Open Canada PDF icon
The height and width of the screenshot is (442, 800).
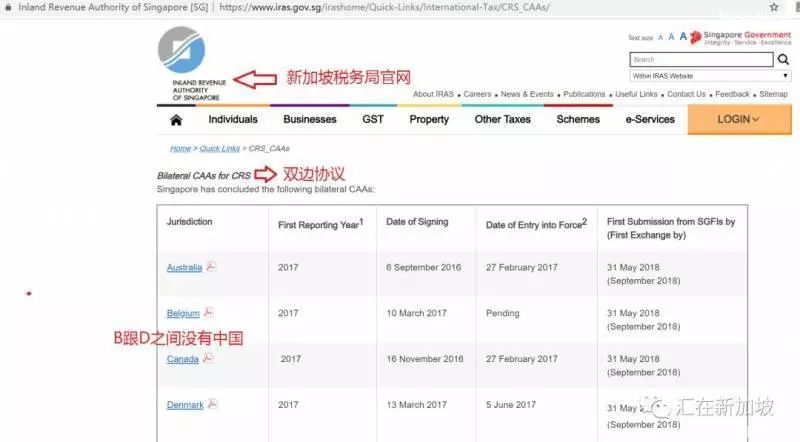[x=208, y=358]
